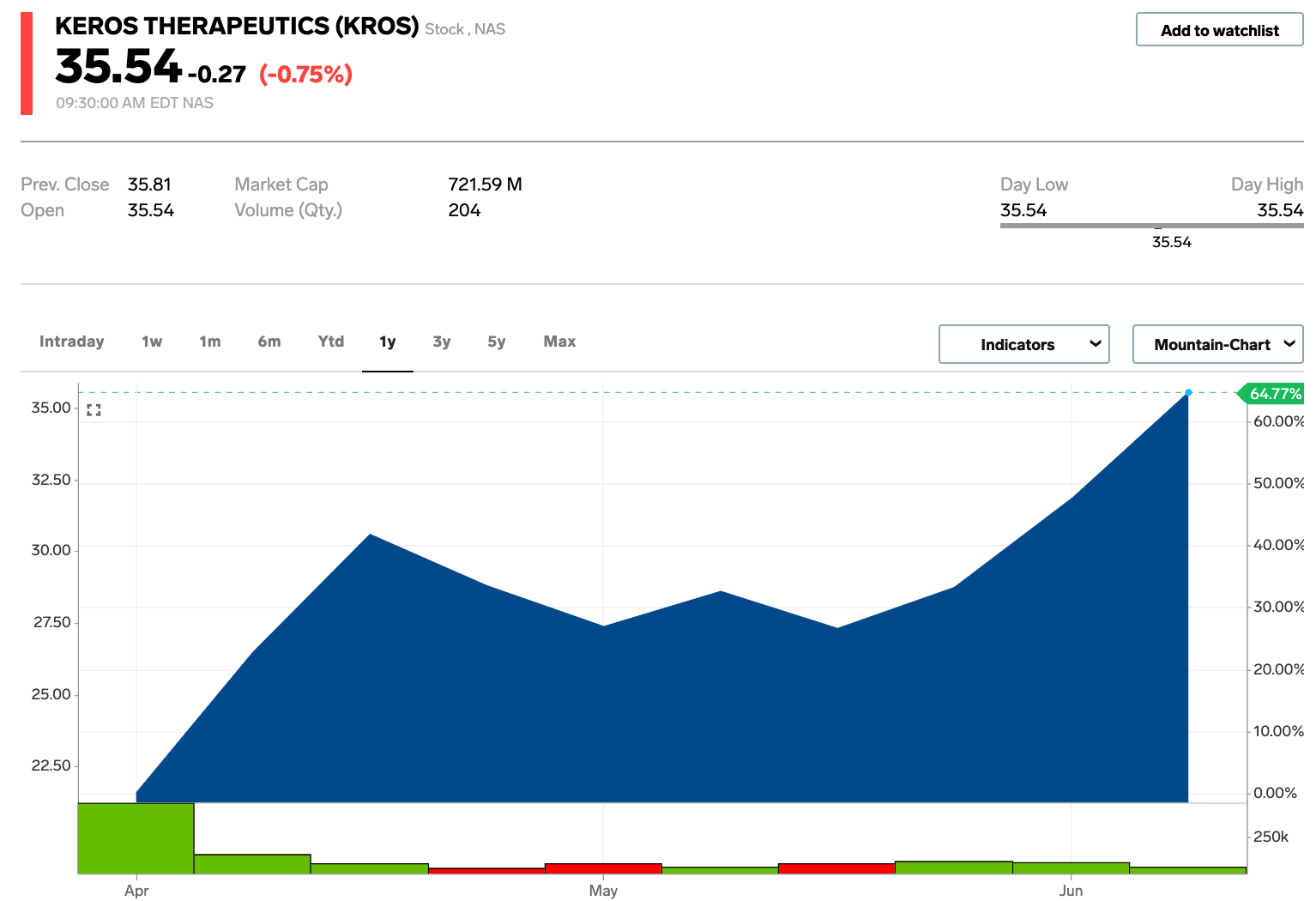Screen dimensions: 1316x901
Task: Click the fullscreen expand chart icon
Action: (x=94, y=410)
